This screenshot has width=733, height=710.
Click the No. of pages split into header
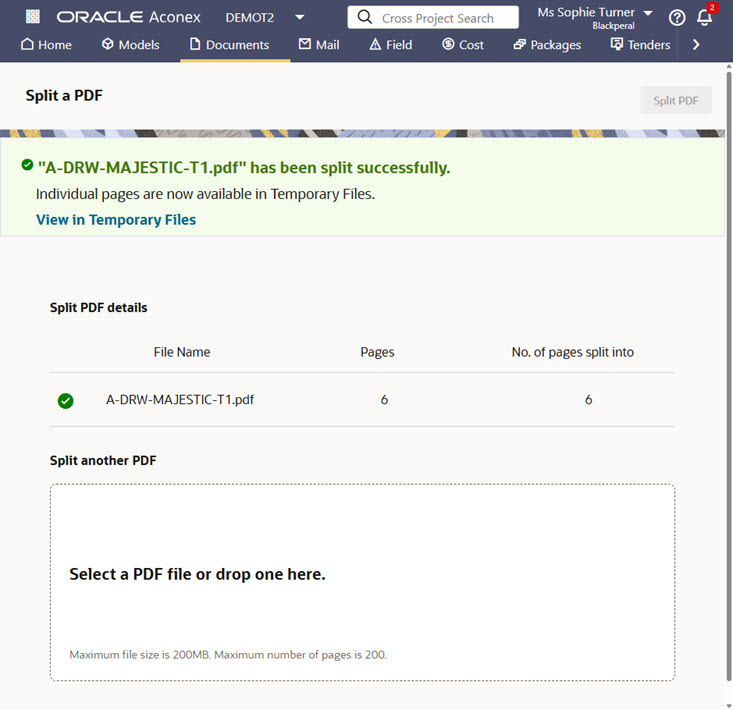click(x=573, y=352)
